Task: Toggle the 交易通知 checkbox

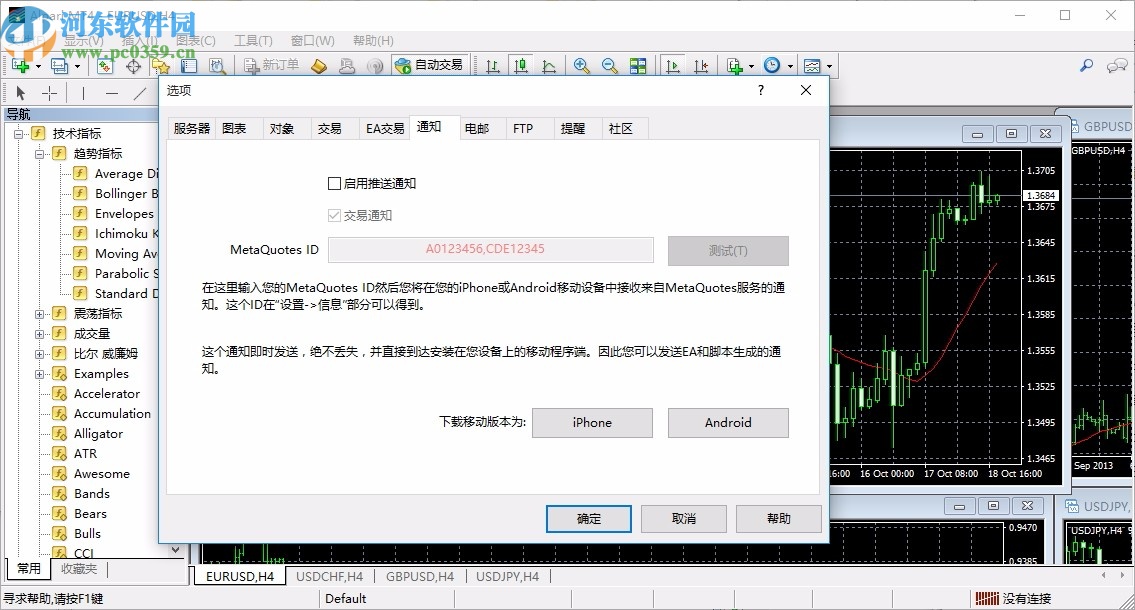Action: coord(334,216)
